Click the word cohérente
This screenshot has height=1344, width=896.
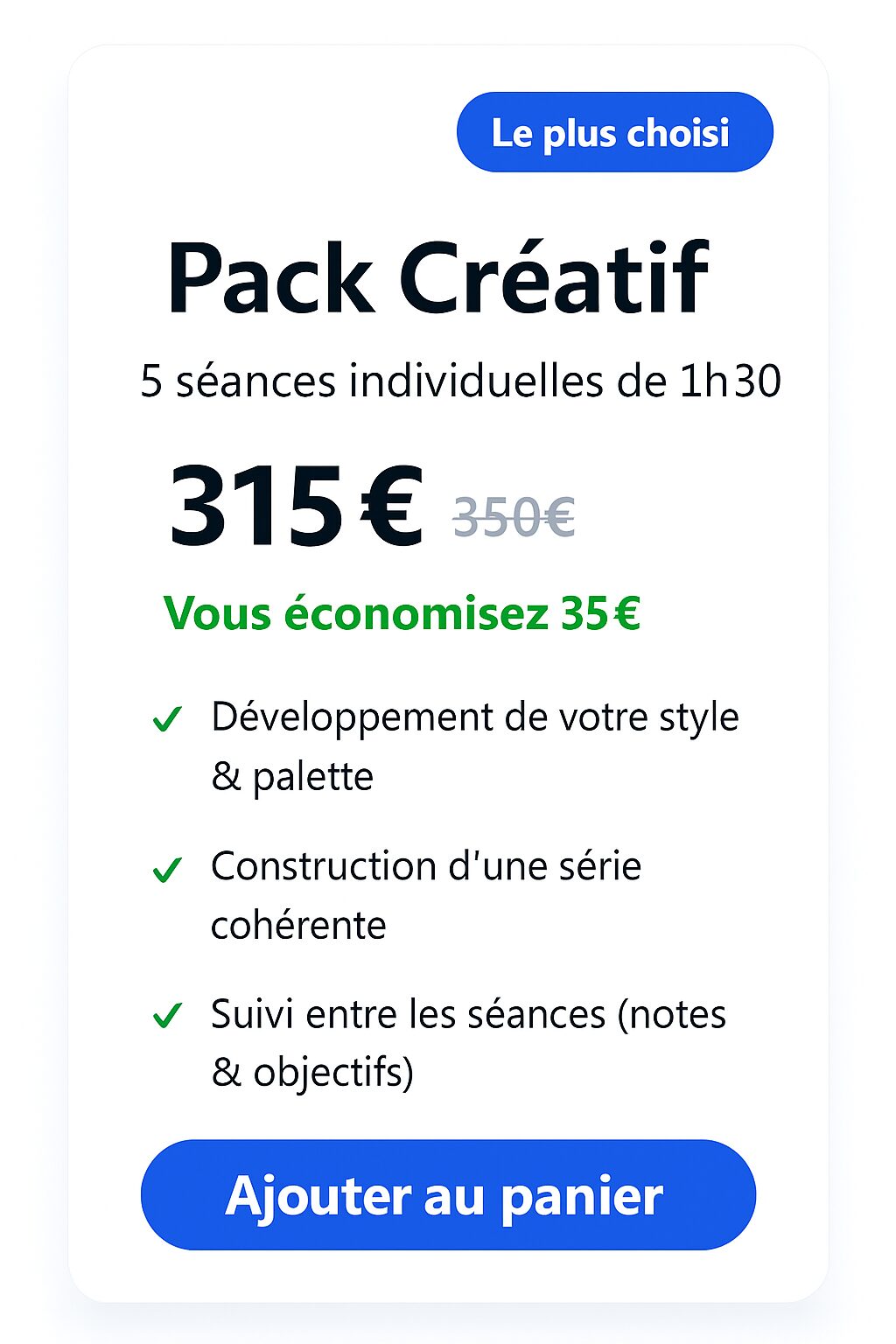[298, 925]
